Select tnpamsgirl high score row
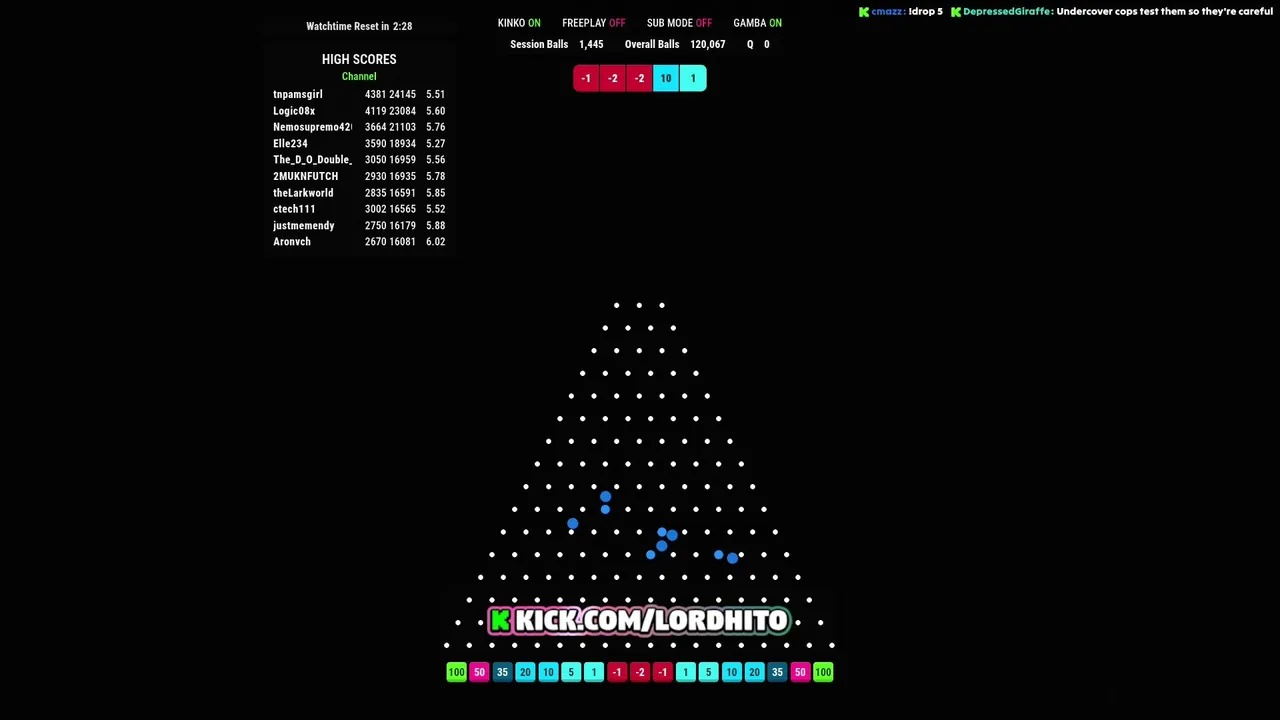1280x720 pixels. click(359, 94)
